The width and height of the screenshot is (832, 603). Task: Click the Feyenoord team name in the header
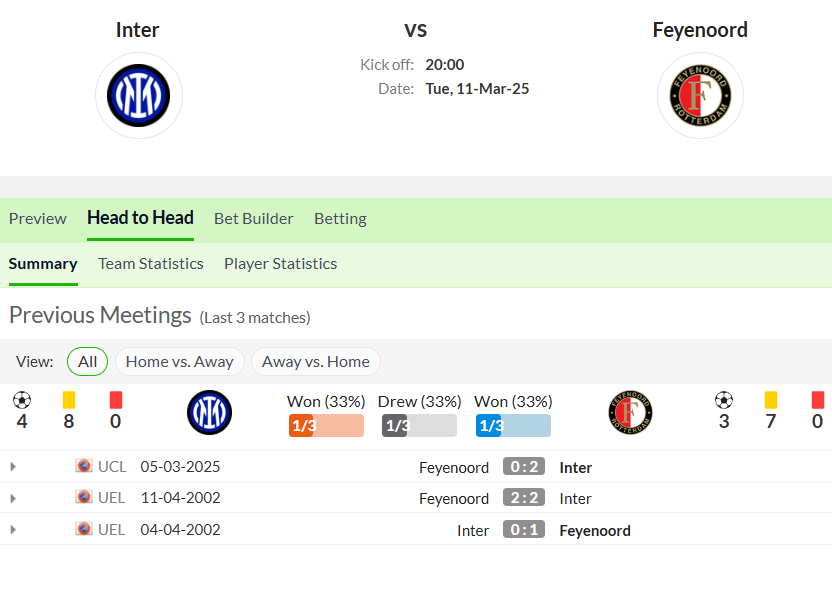click(700, 30)
